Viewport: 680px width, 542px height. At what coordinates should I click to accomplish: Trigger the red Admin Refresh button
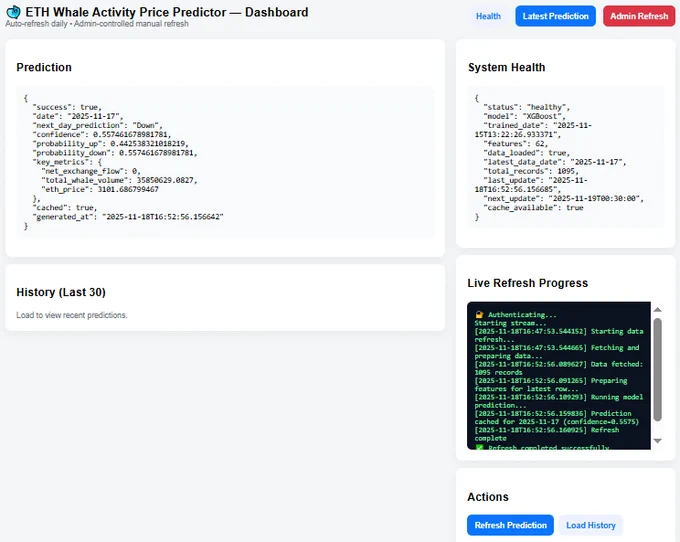click(x=639, y=16)
